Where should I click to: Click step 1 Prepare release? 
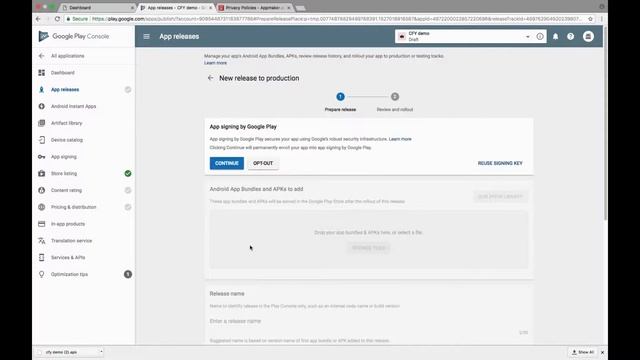(x=340, y=101)
